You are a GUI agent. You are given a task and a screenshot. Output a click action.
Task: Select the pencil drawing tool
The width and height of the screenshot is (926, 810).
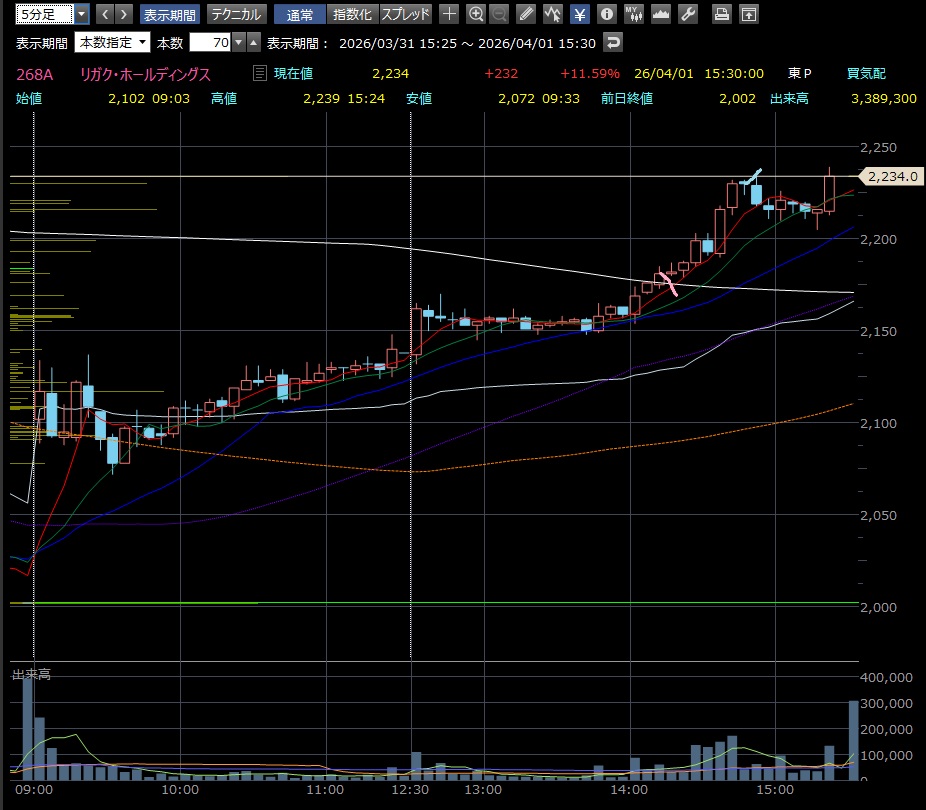pyautogui.click(x=527, y=14)
